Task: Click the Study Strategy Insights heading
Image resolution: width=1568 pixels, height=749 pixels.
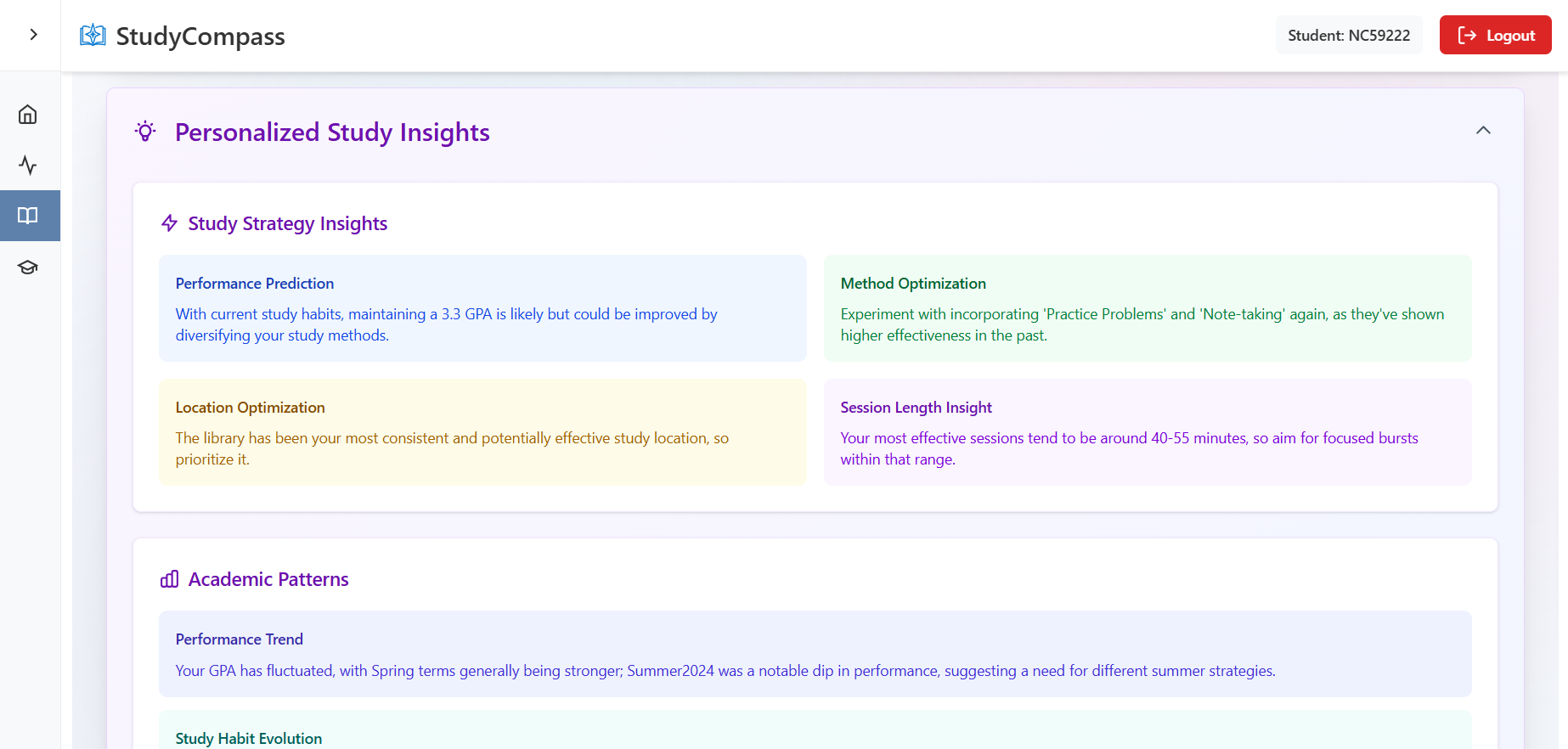Action: coord(288,223)
